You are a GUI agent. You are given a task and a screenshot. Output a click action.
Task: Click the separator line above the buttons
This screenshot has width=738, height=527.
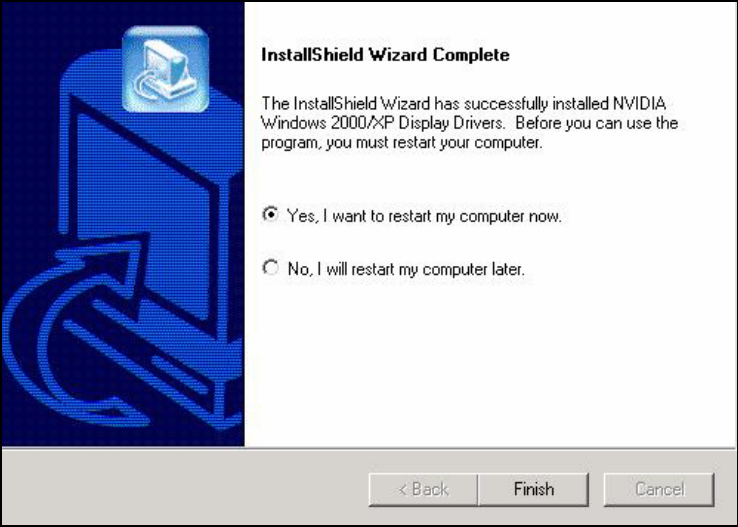coord(369,447)
